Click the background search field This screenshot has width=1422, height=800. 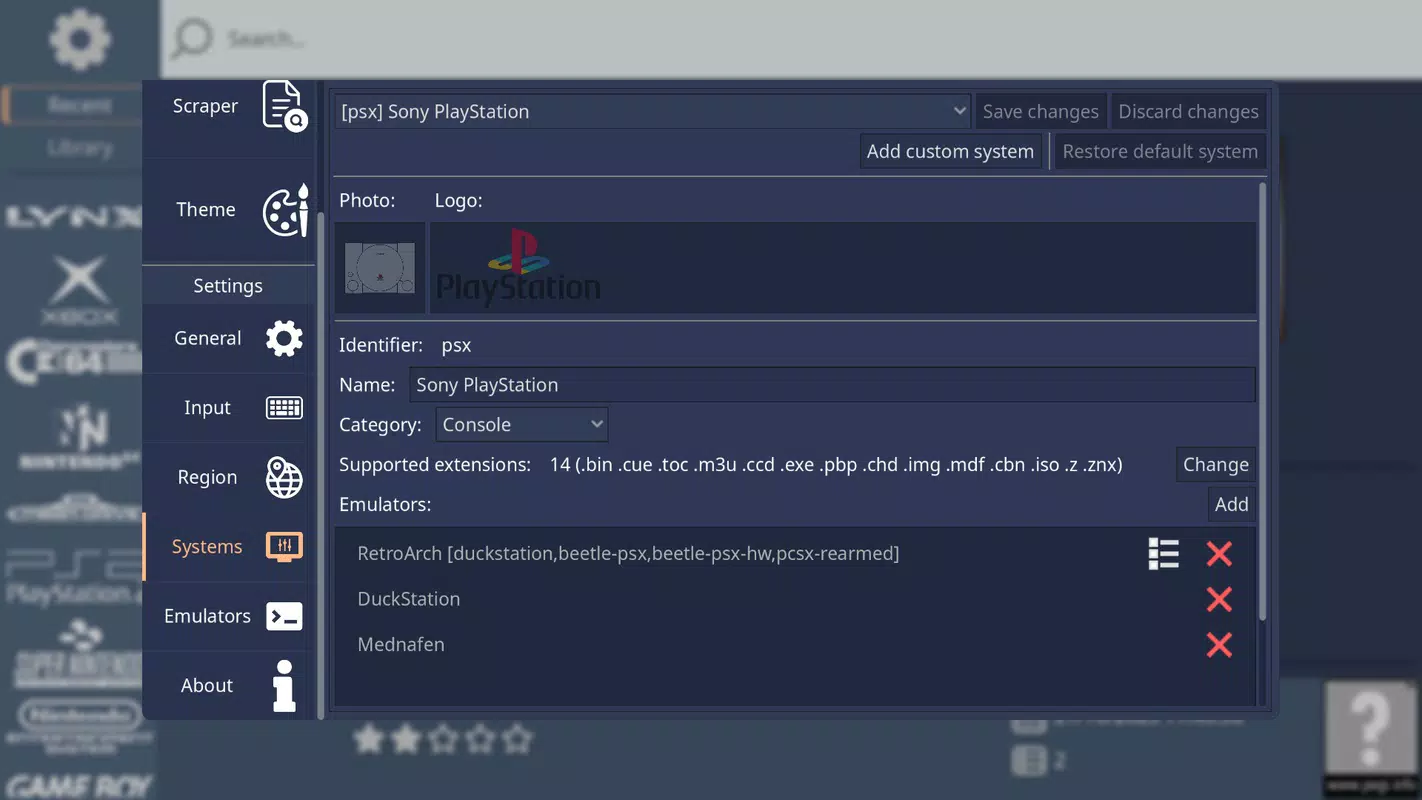click(790, 38)
